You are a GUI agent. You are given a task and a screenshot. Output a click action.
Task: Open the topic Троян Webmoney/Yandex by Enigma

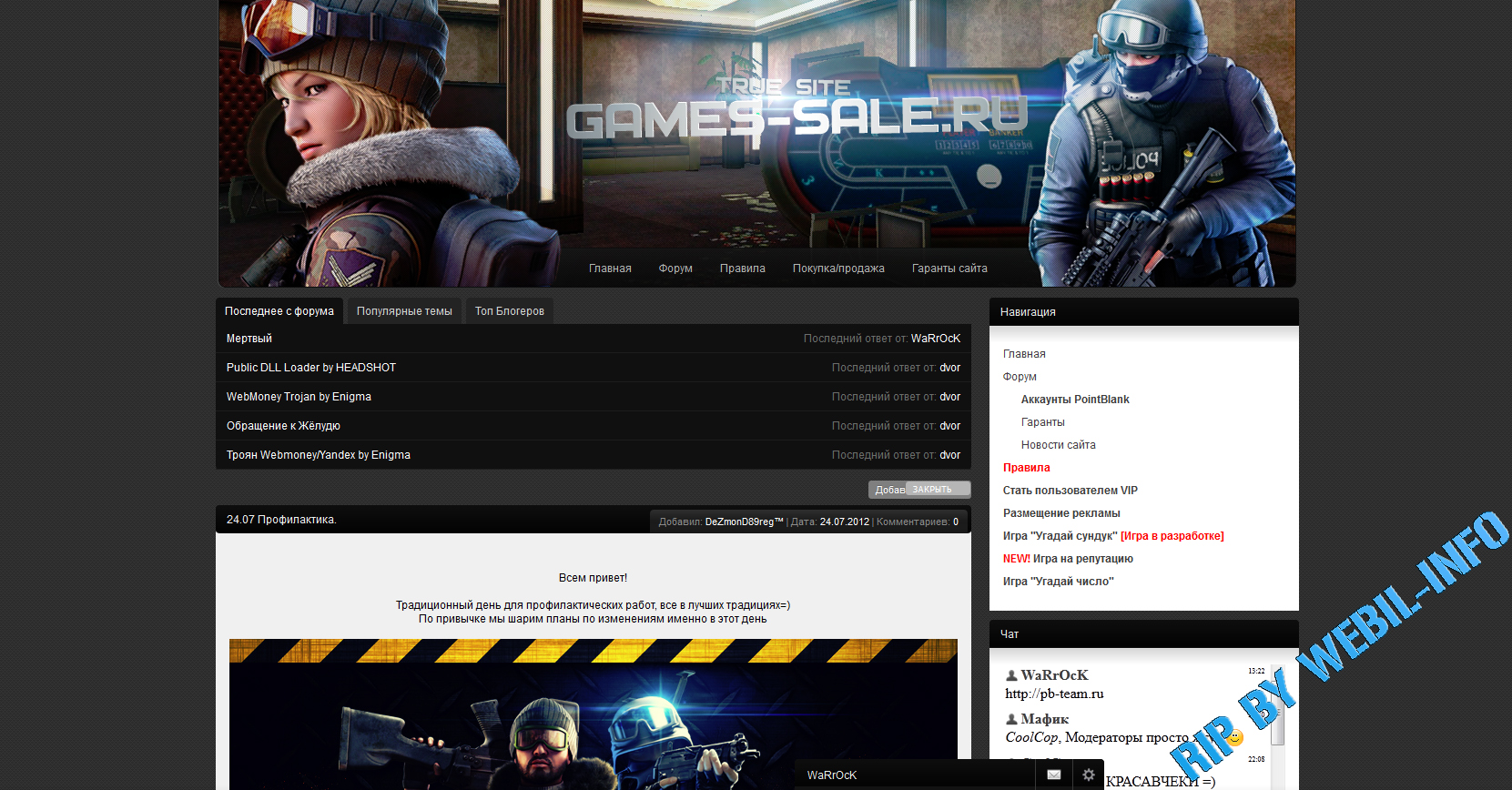click(319, 455)
